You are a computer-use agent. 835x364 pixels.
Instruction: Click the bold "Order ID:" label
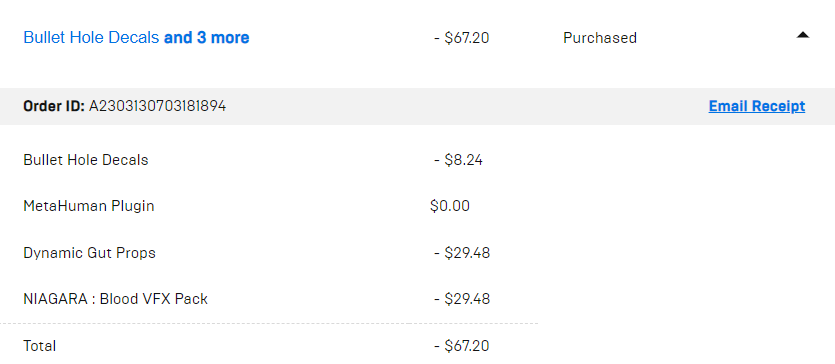pyautogui.click(x=54, y=106)
